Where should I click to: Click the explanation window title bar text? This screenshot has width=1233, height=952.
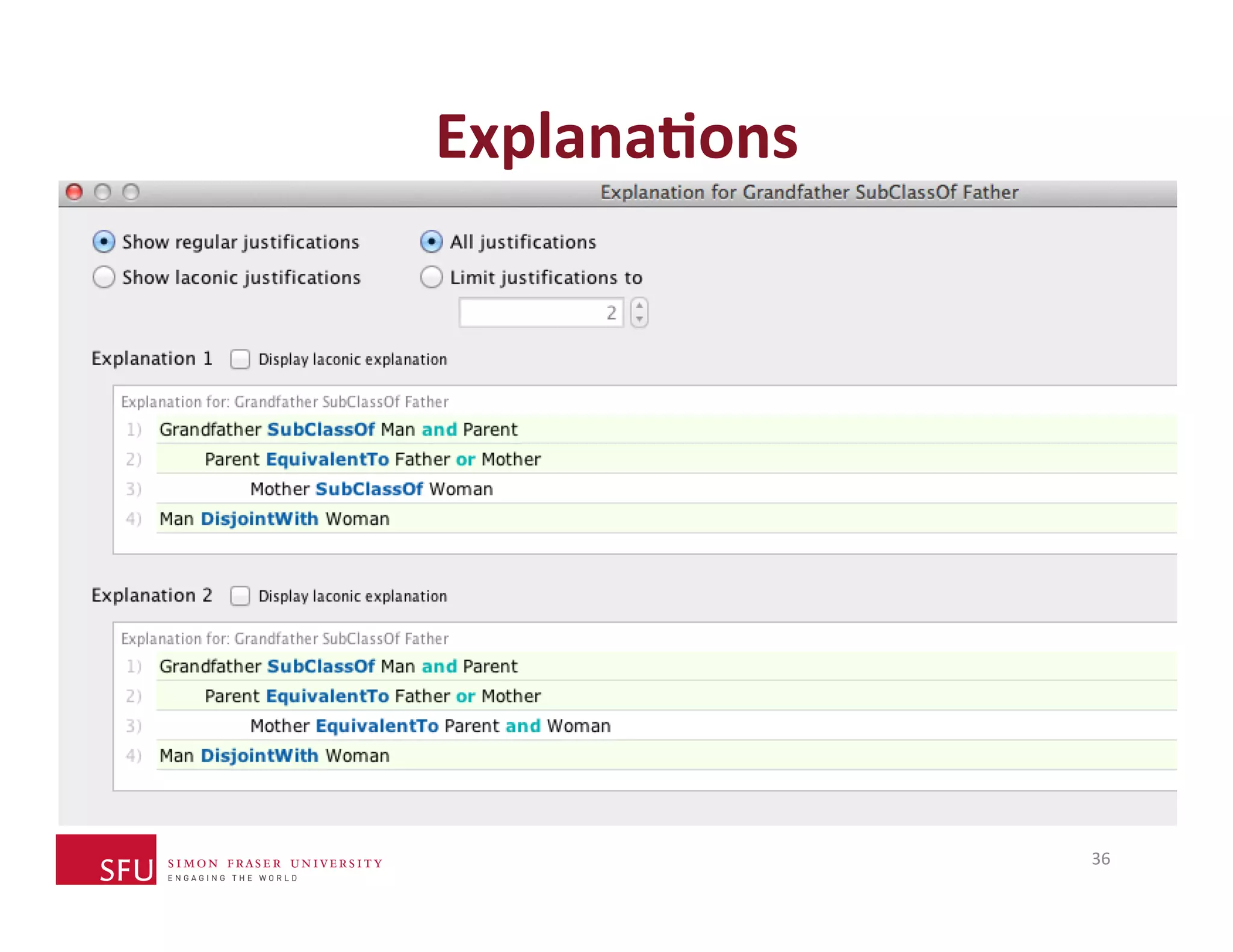(x=809, y=193)
